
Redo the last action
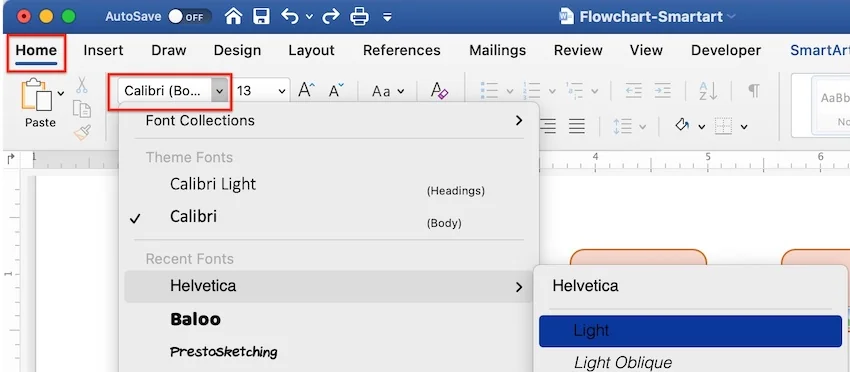331,16
